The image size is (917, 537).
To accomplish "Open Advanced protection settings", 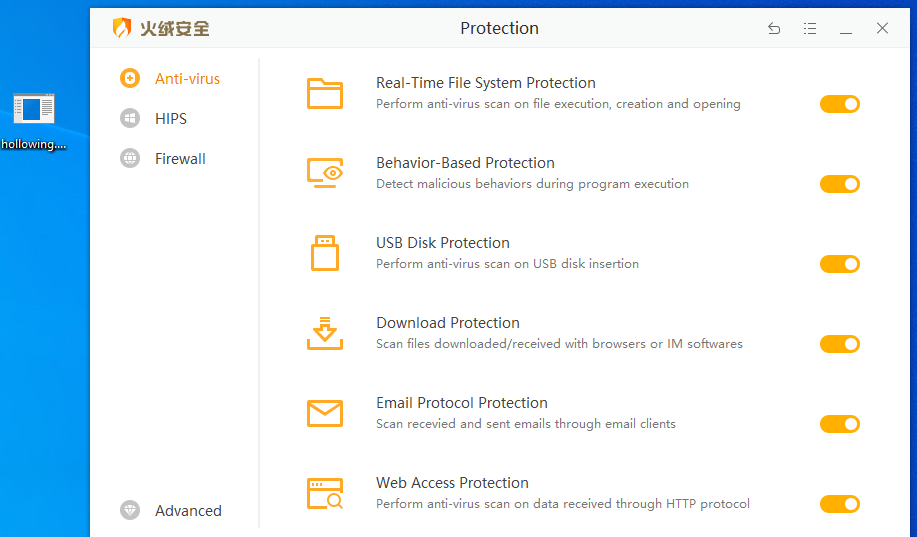I will [x=188, y=511].
